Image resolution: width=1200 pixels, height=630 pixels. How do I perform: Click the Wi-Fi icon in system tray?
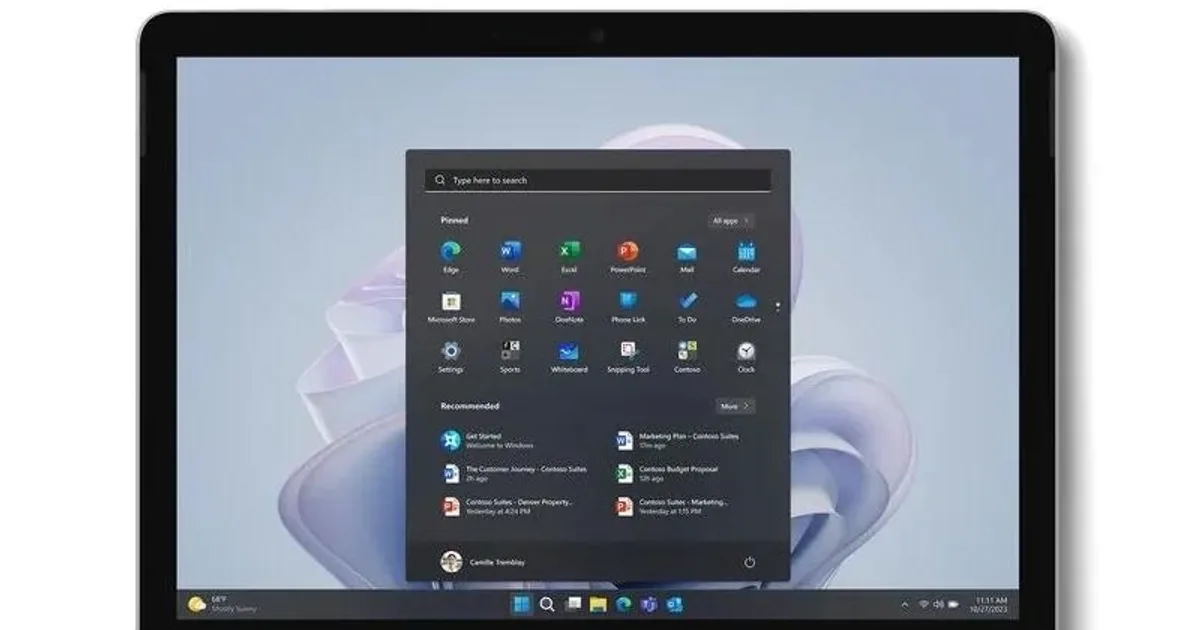[x=923, y=604]
